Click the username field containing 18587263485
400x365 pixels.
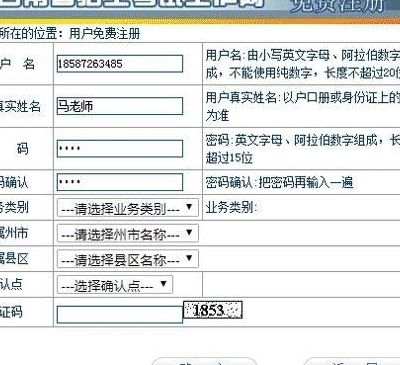point(120,64)
